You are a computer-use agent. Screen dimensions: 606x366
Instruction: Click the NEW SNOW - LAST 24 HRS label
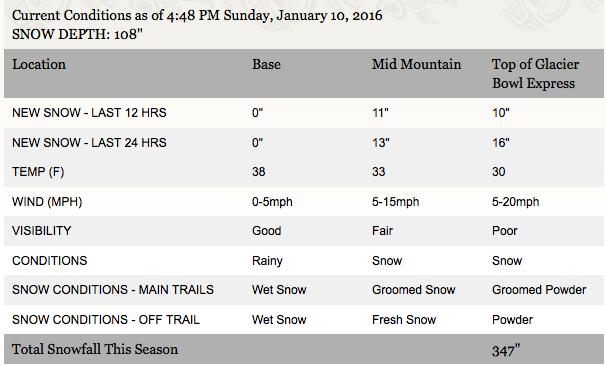point(89,143)
